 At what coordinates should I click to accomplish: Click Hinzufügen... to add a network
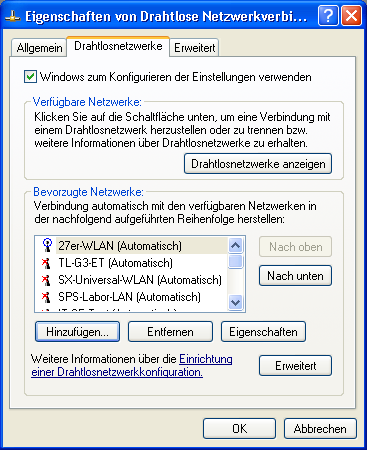point(77,332)
